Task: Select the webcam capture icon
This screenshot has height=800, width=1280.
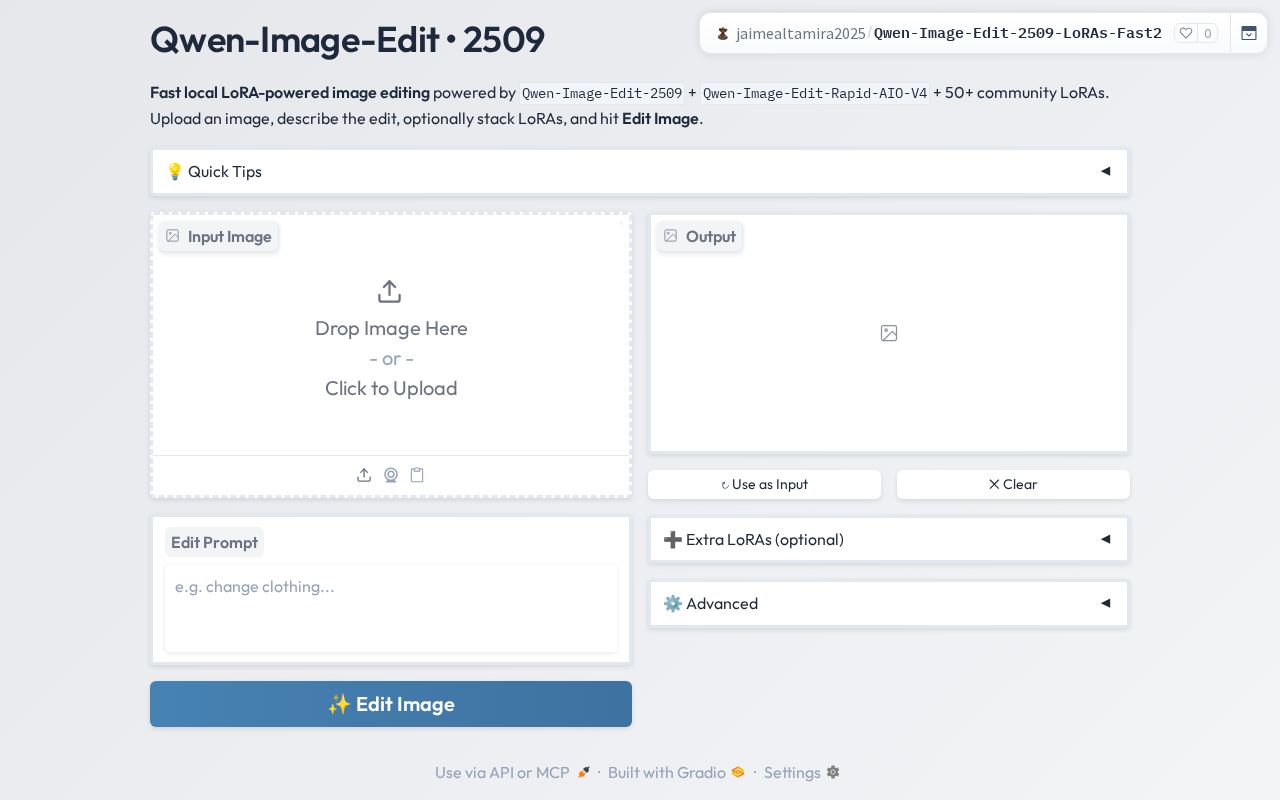Action: [391, 475]
